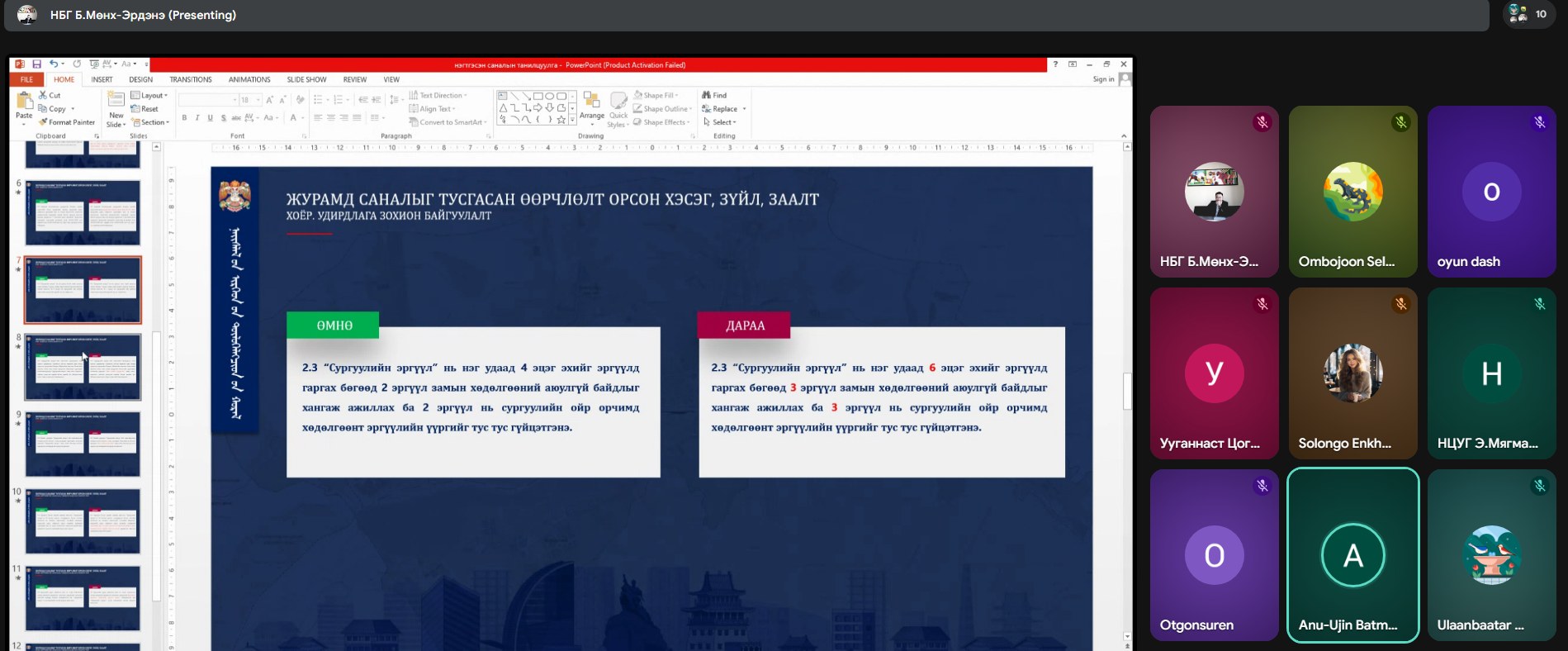Switch to the INSERT ribbon tab
Image resolution: width=1568 pixels, height=651 pixels.
[102, 80]
